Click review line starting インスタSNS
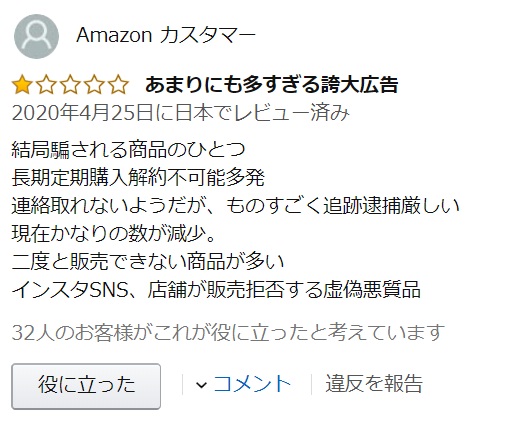The width and height of the screenshot is (509, 424). click(x=216, y=290)
